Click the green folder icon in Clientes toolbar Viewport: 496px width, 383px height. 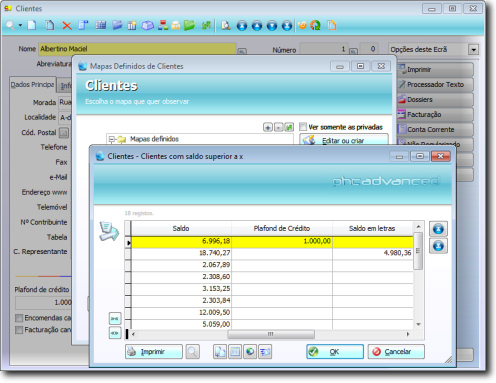tap(189, 25)
